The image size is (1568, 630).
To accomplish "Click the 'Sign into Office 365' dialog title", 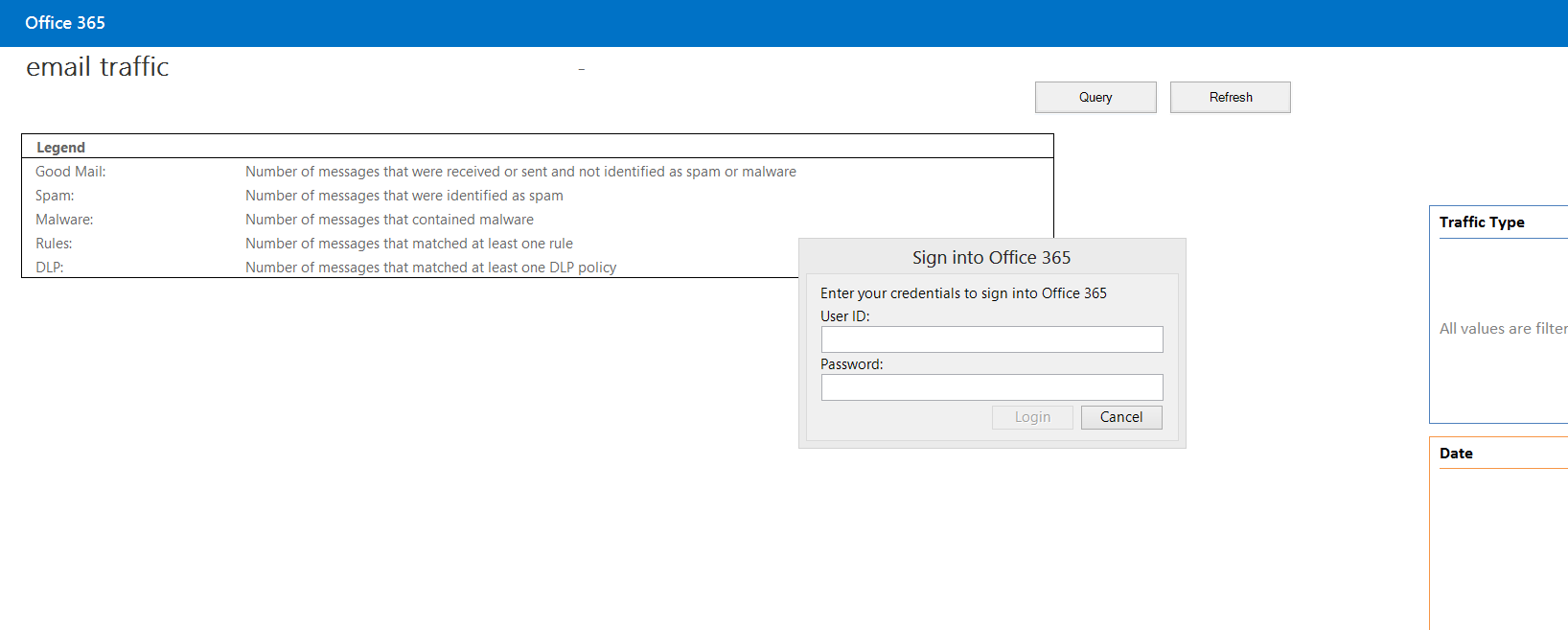I will (992, 258).
